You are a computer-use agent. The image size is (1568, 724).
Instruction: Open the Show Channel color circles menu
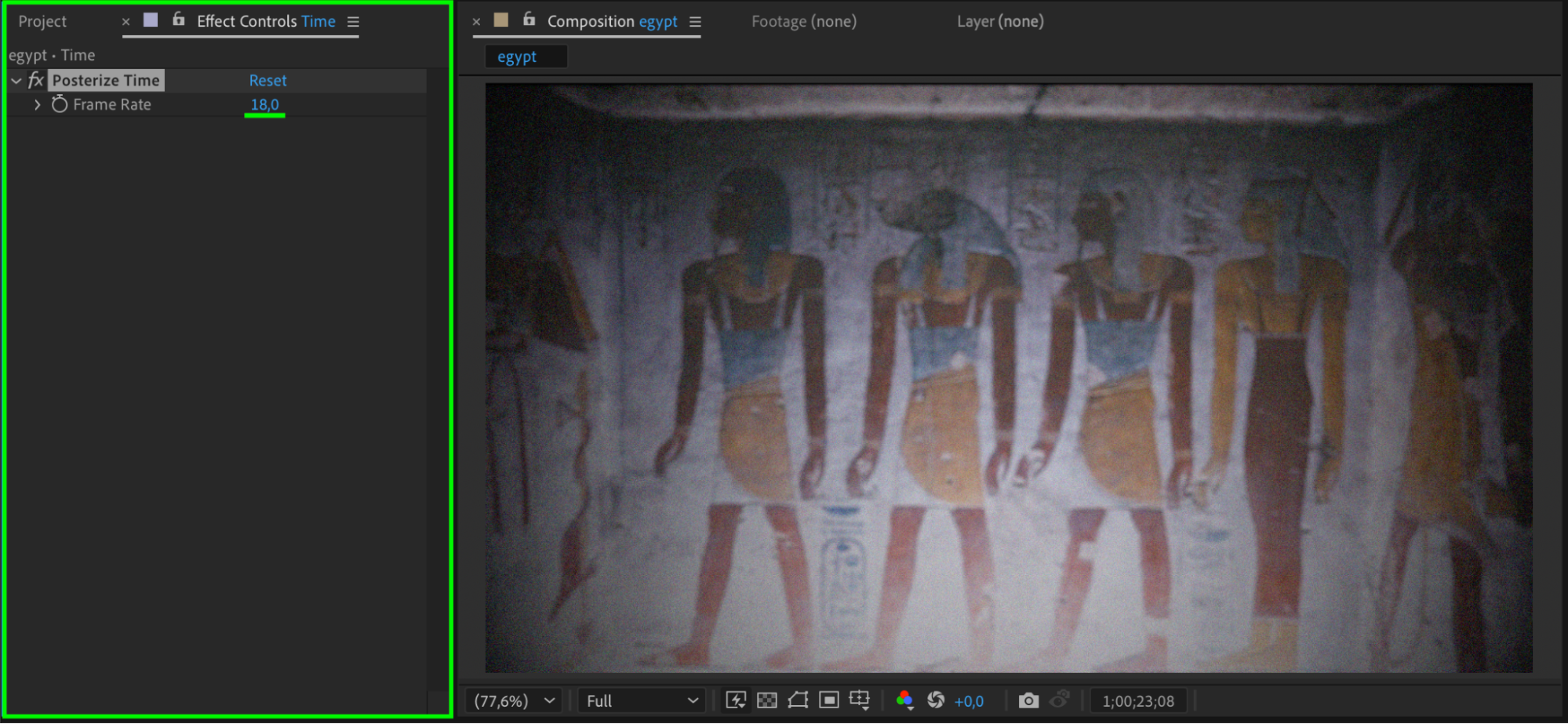point(904,700)
